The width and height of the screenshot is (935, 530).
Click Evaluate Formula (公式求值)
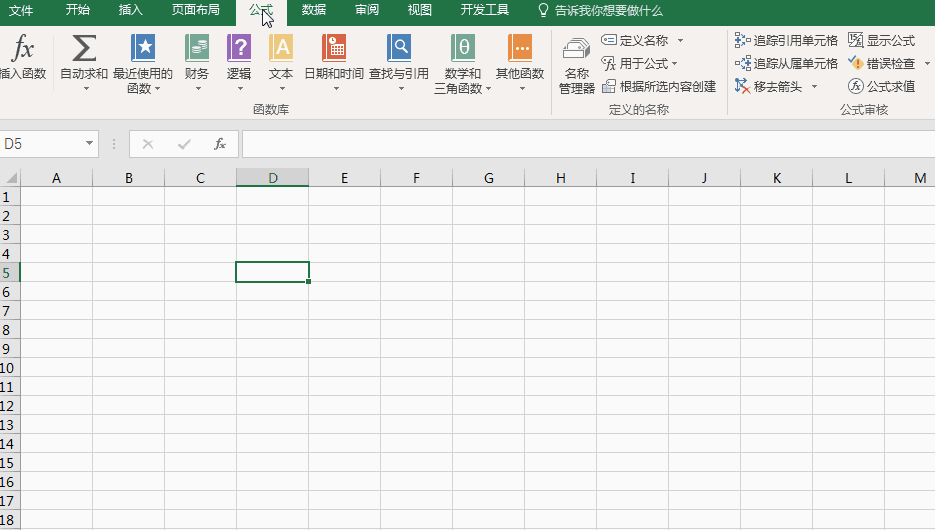pyautogui.click(x=881, y=86)
